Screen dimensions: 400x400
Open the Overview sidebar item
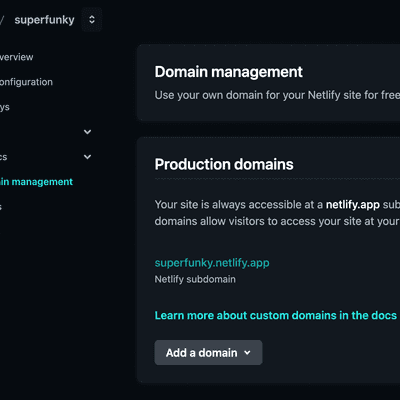click(x=16, y=57)
